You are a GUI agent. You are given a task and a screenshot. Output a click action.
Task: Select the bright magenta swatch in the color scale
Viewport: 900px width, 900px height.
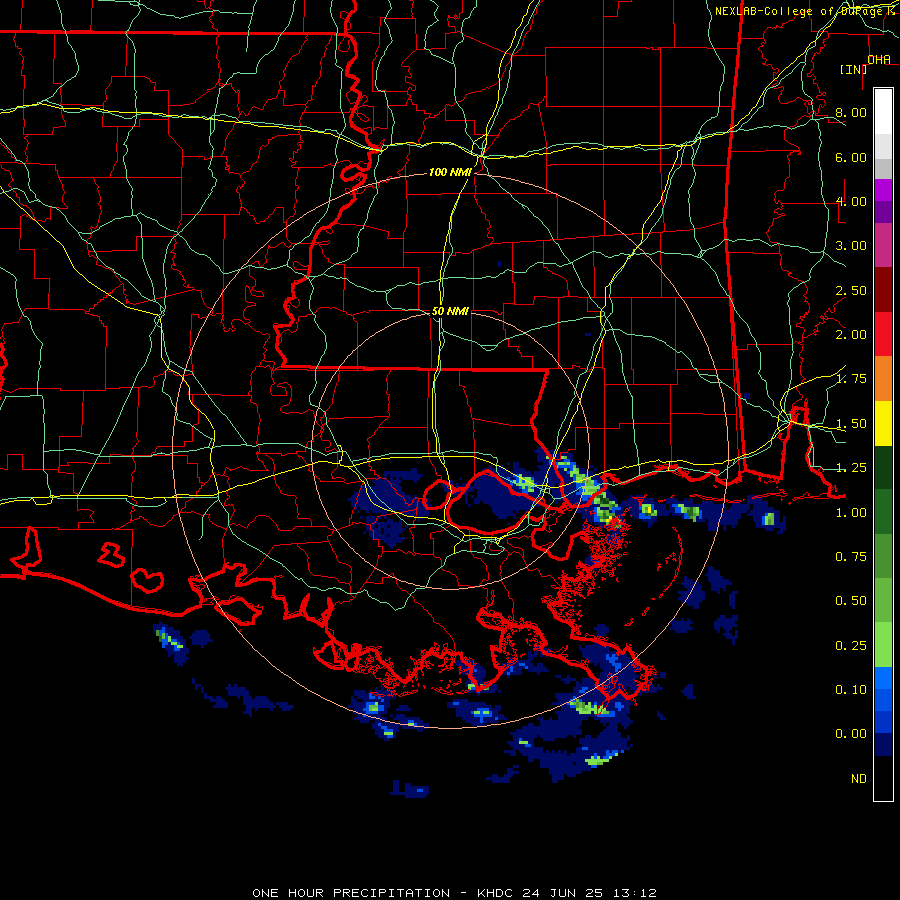[883, 190]
